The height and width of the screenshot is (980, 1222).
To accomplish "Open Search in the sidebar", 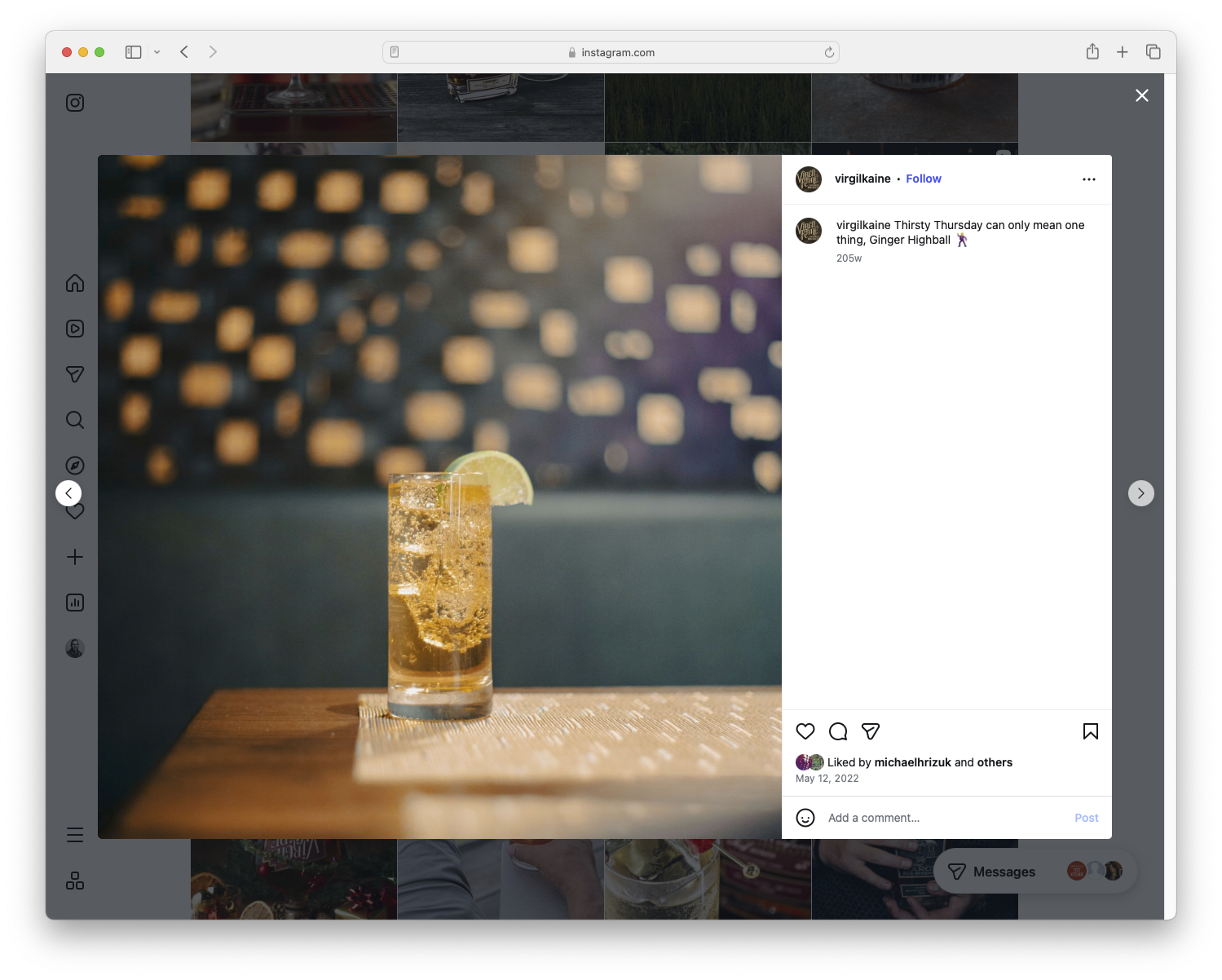I will point(74,419).
